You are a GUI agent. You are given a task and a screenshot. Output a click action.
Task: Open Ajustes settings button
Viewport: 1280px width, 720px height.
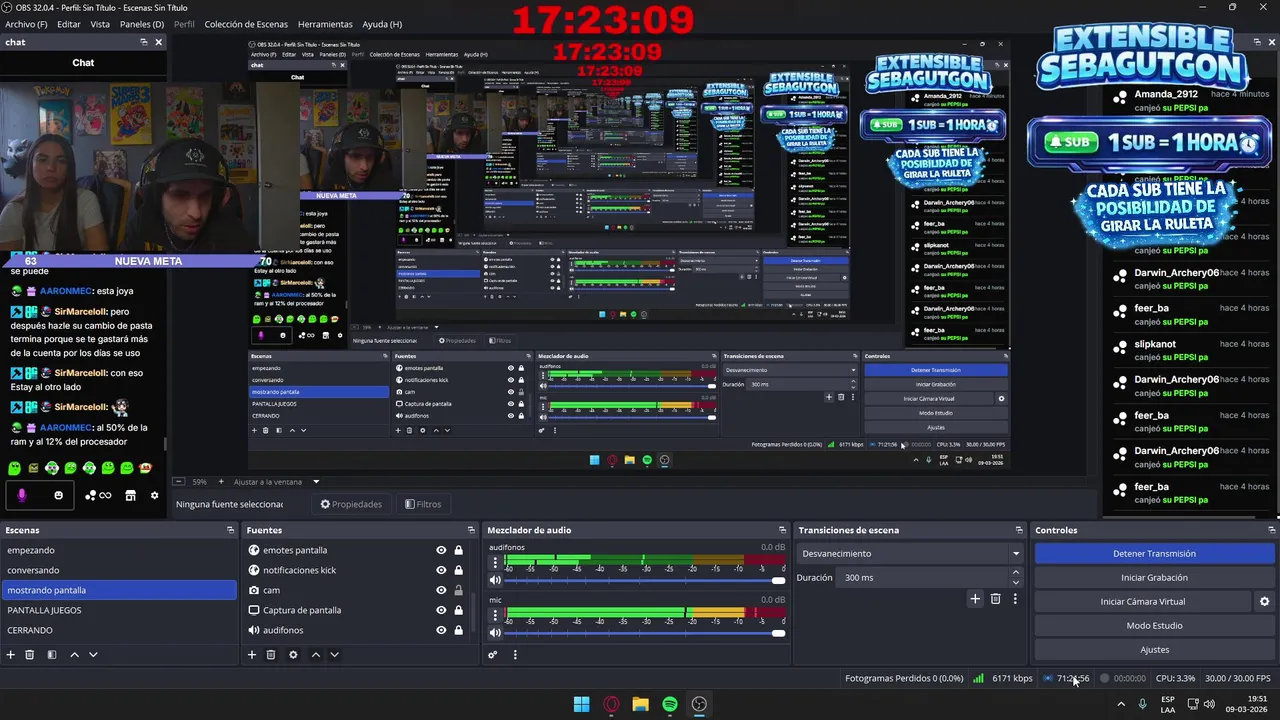pos(1154,649)
